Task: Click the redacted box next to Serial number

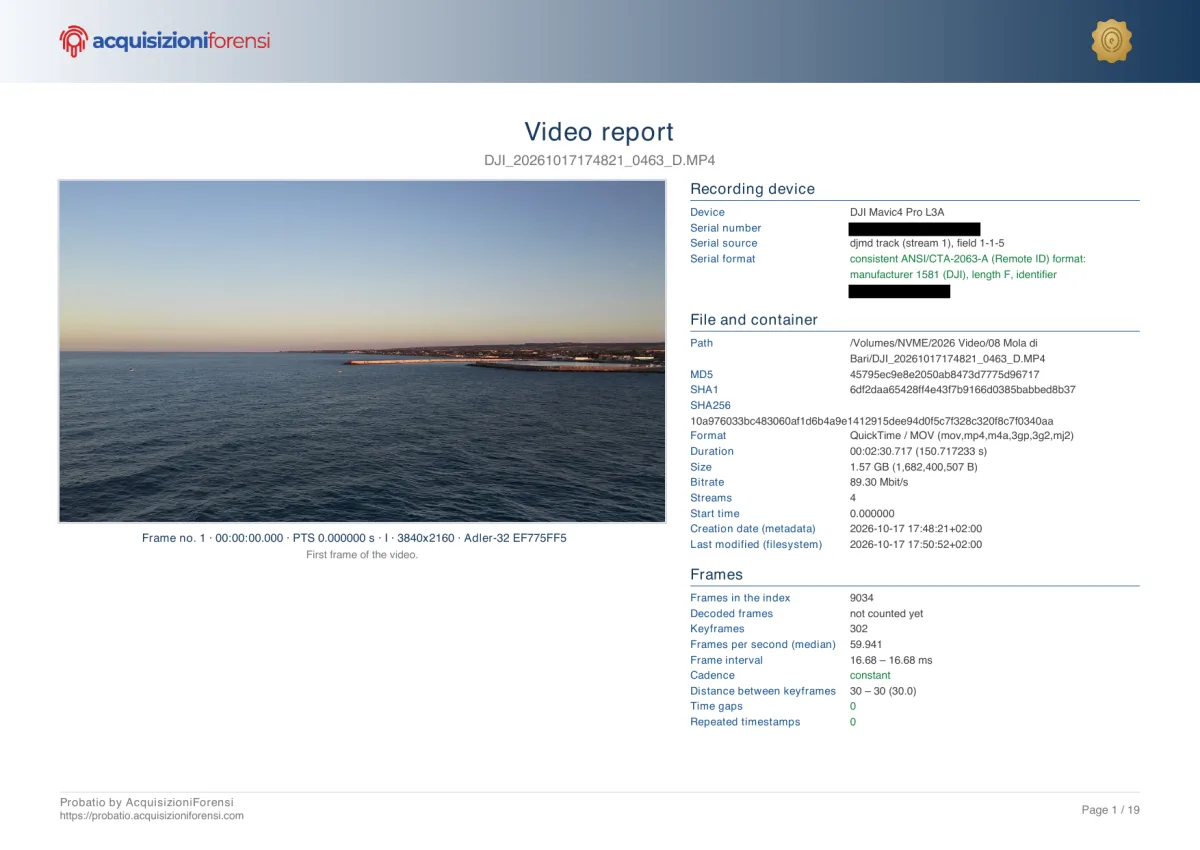Action: [x=915, y=229]
